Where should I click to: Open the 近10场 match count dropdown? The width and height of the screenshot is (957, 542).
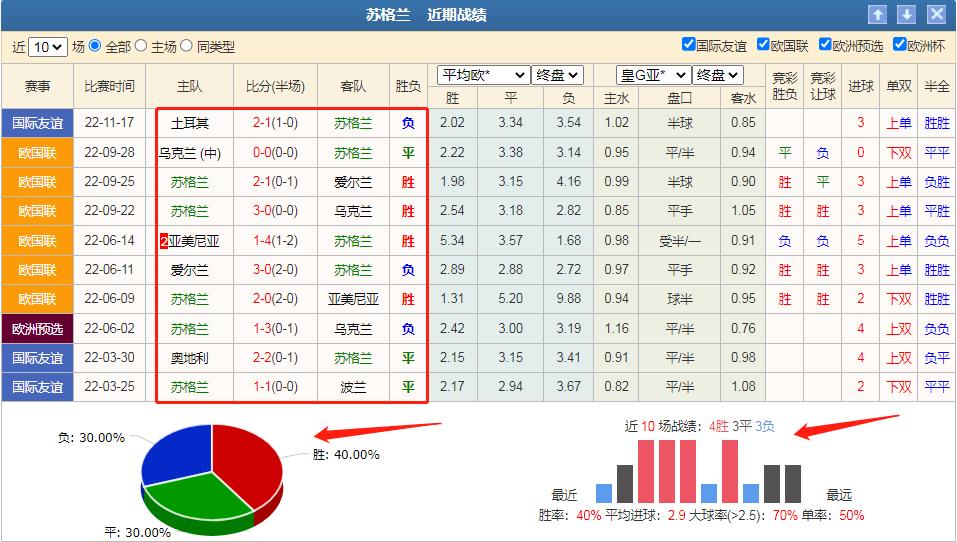click(48, 47)
